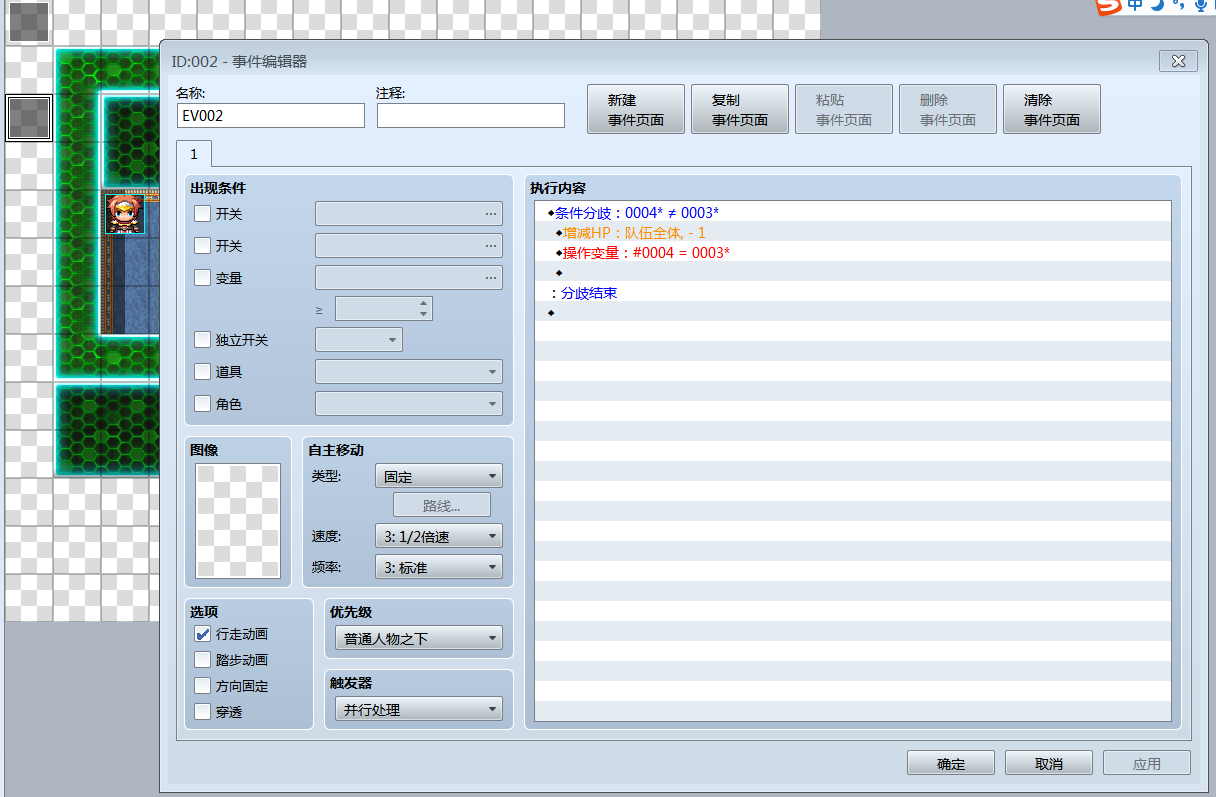
Task: Click the variable value stepper up arrow
Action: click(424, 302)
